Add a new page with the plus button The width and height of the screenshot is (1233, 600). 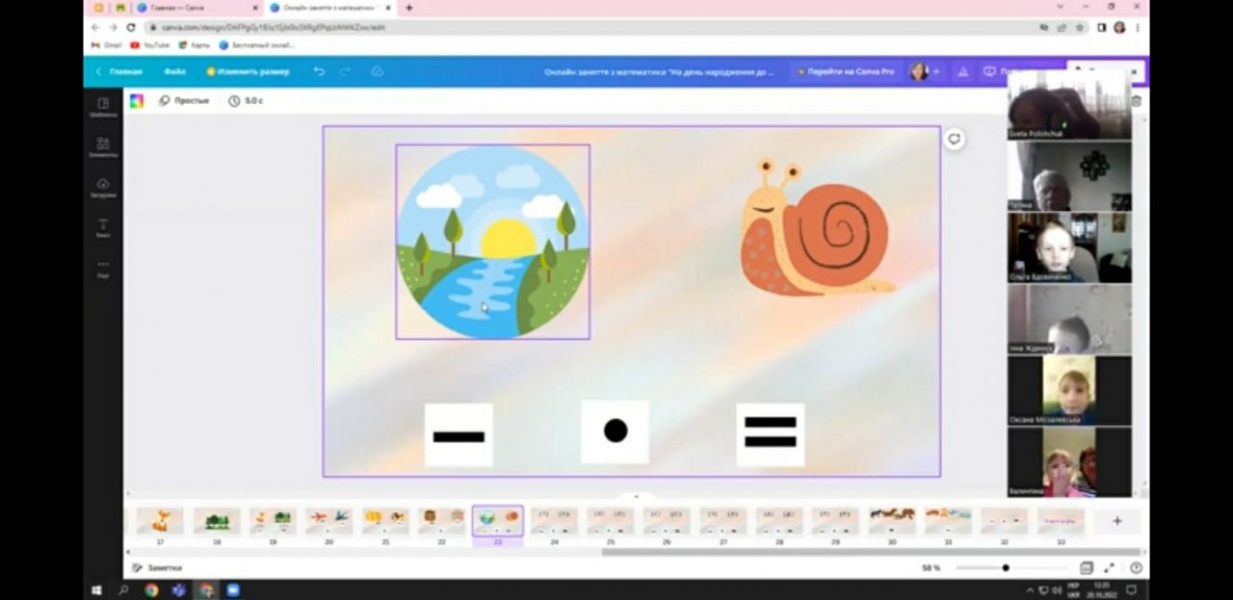[1117, 521]
